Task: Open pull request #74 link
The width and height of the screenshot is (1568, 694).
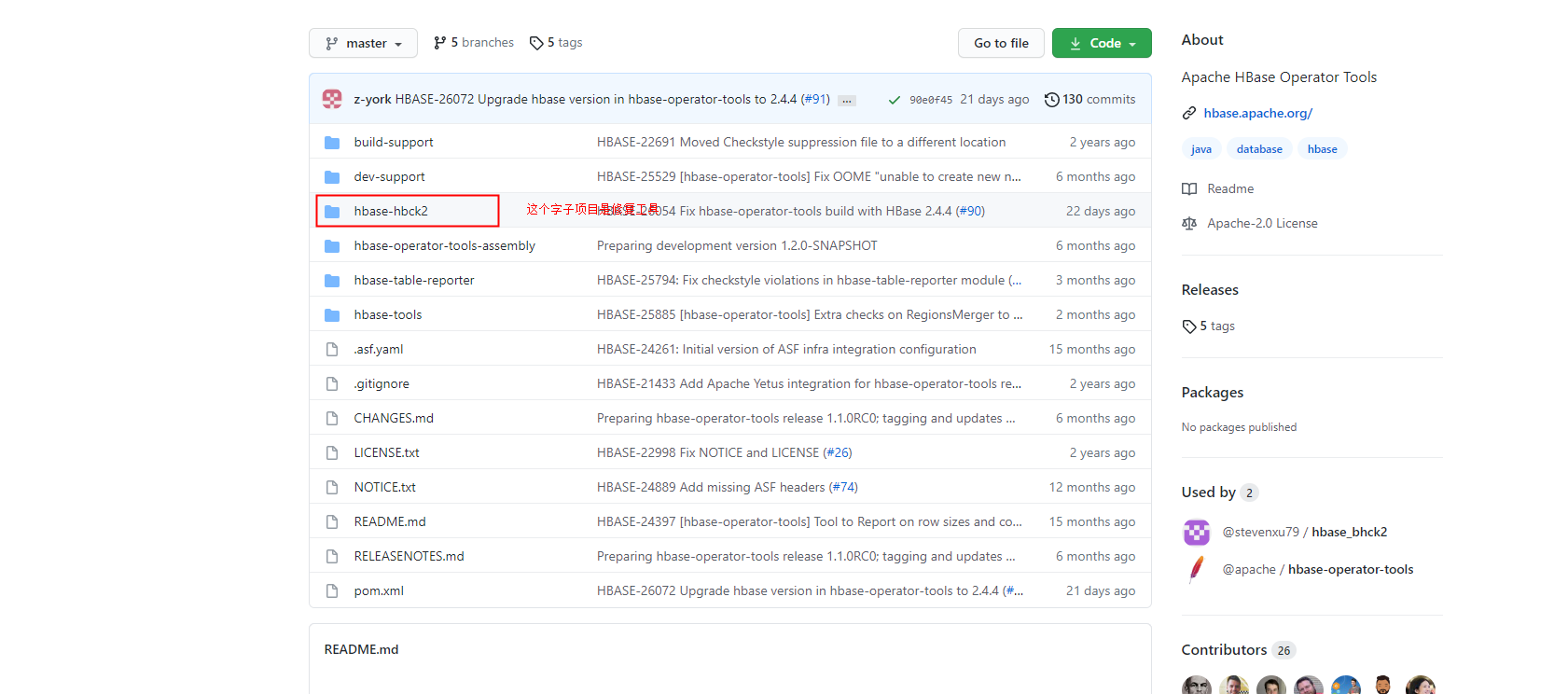Action: pyautogui.click(x=843, y=487)
